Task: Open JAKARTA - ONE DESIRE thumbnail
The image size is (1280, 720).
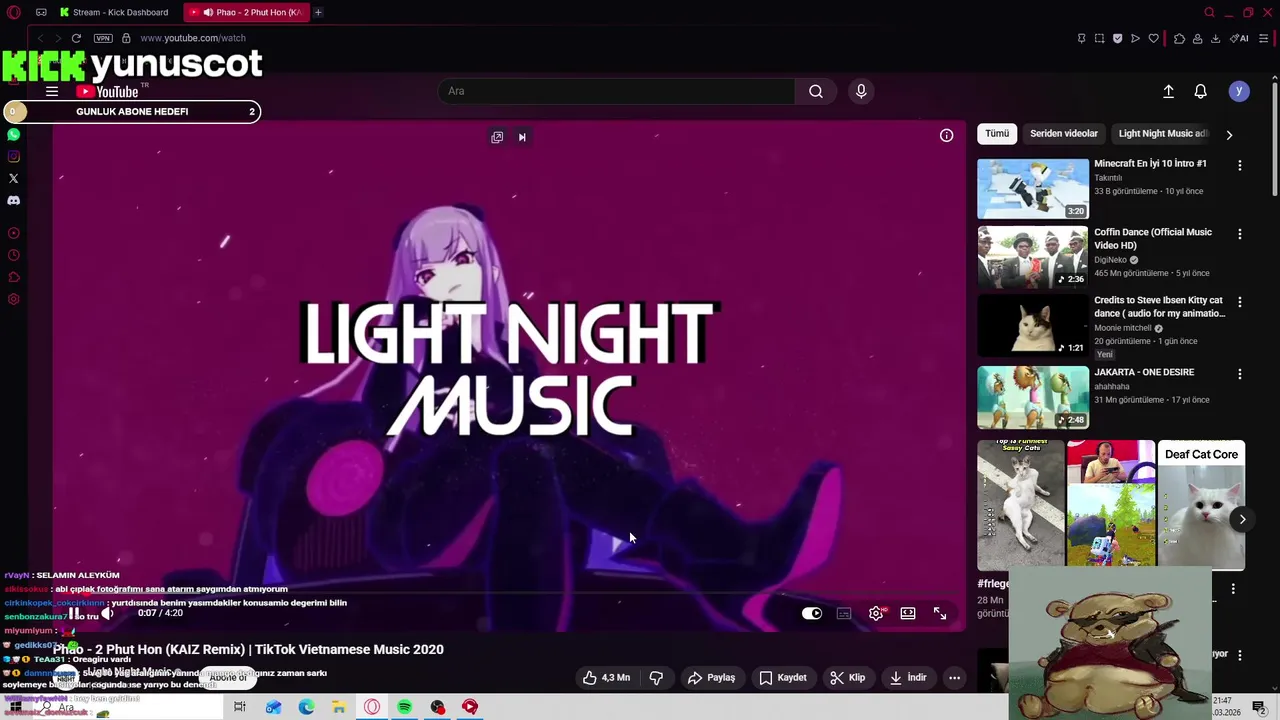Action: pyautogui.click(x=1033, y=397)
